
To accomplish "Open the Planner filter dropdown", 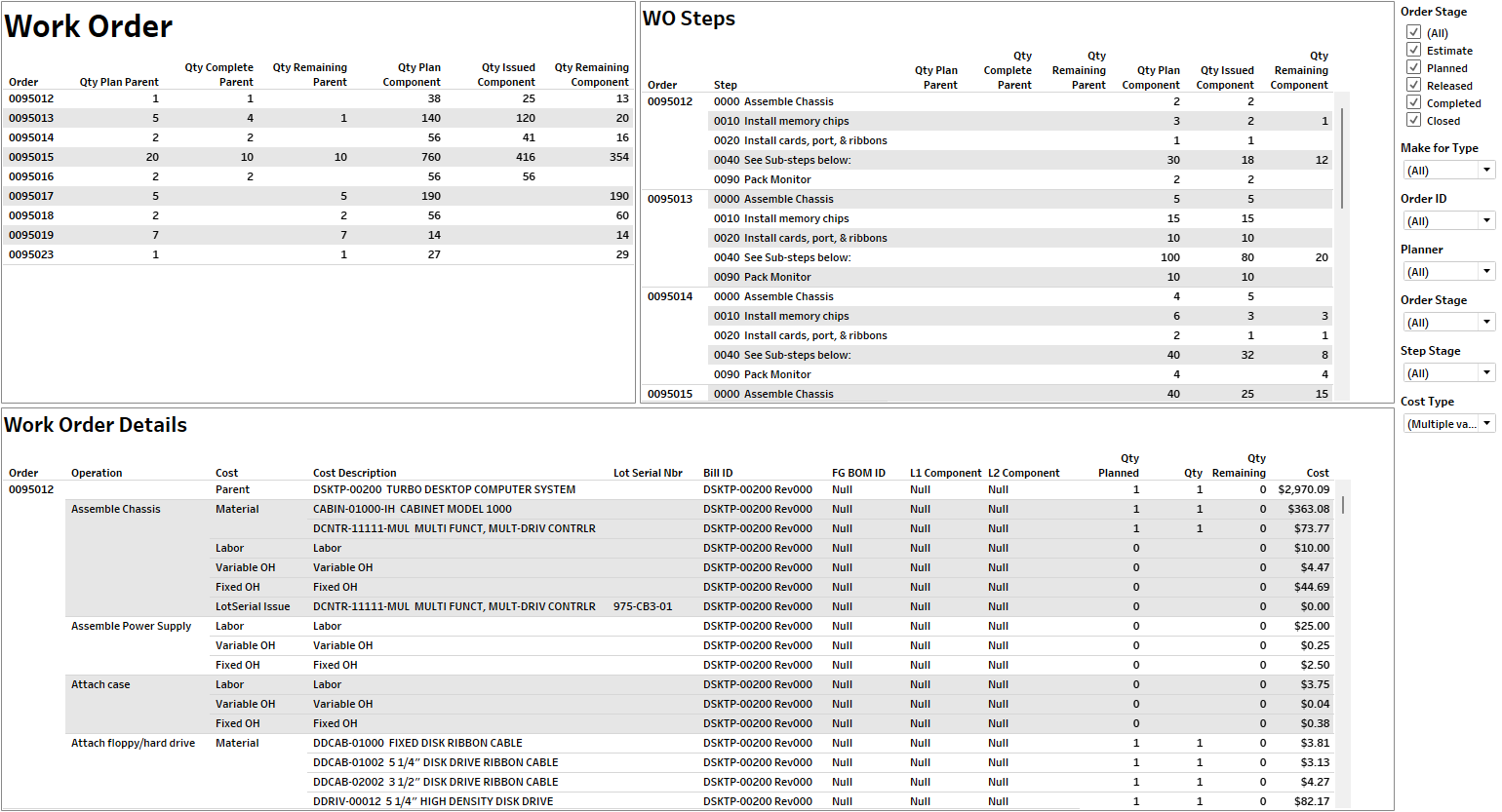I will click(1448, 272).
